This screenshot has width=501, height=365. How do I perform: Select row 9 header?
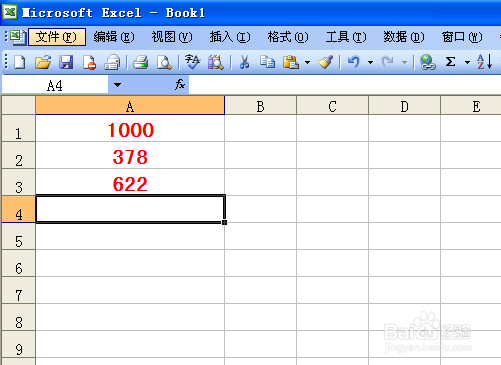(x=18, y=344)
